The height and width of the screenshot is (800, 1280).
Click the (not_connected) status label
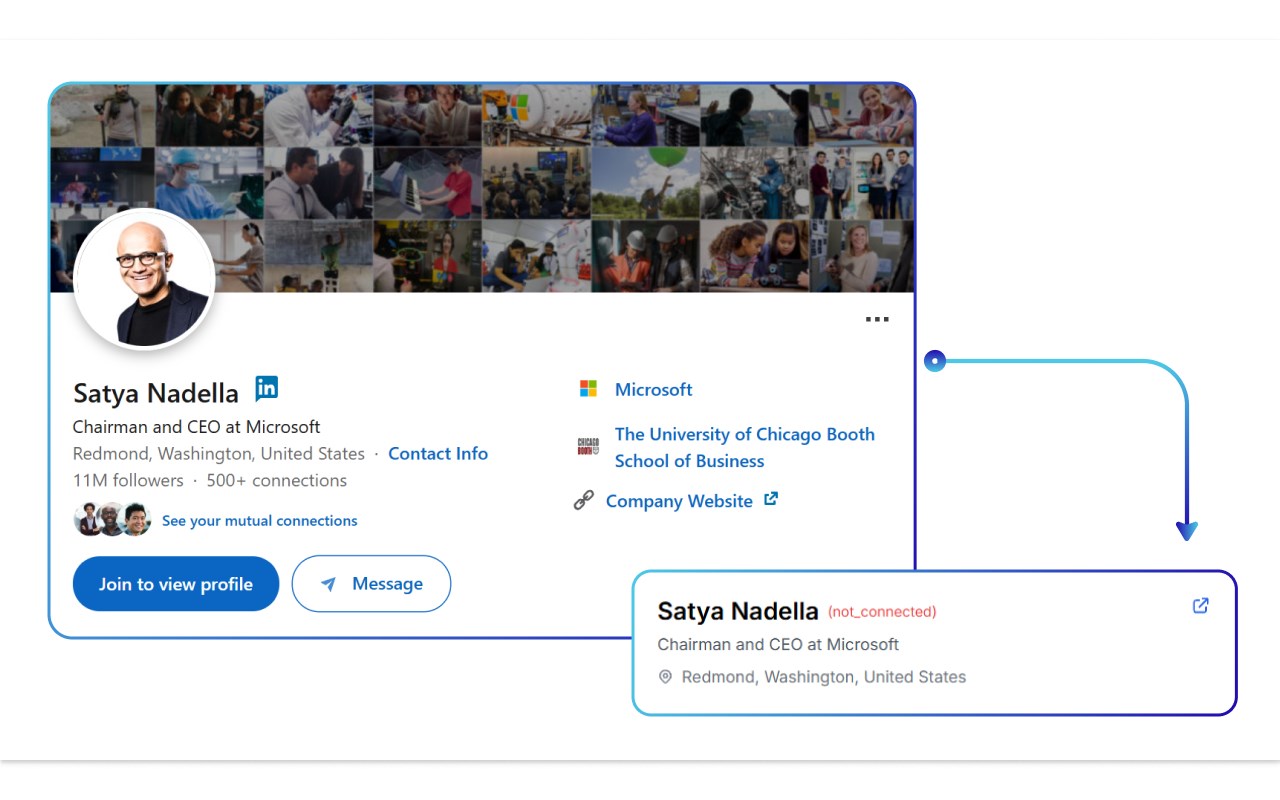coord(882,611)
